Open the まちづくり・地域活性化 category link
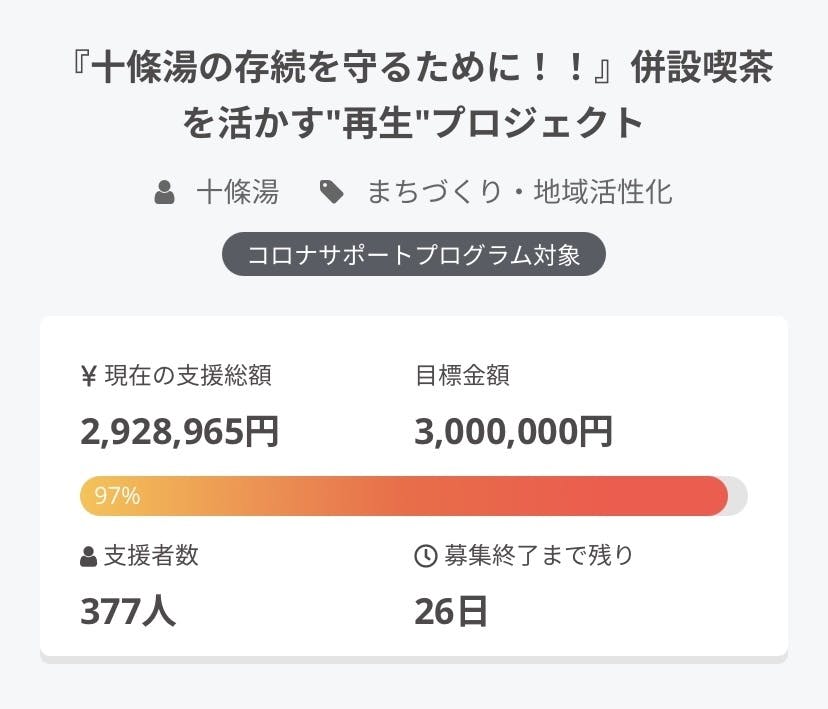 coord(519,192)
